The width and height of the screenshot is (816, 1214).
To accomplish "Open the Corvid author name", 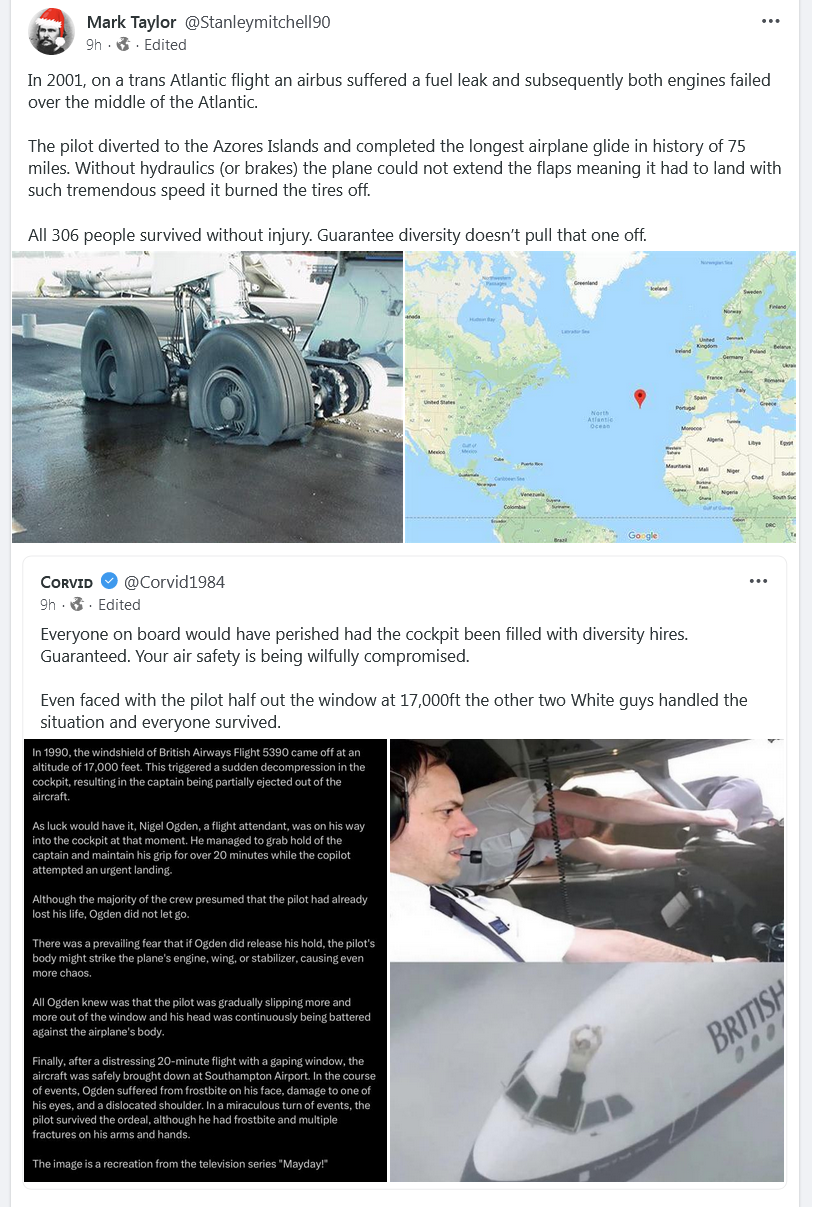I will tap(67, 582).
